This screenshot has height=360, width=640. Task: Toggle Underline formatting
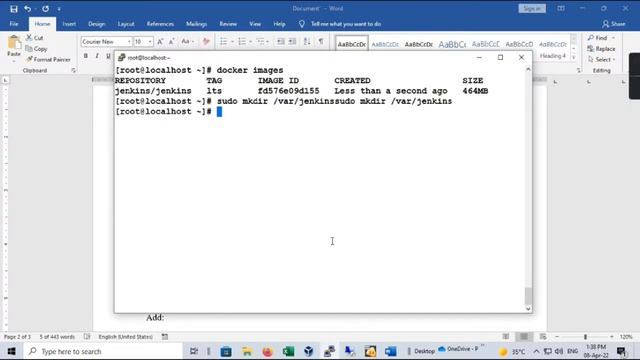pyautogui.click(x=108, y=56)
